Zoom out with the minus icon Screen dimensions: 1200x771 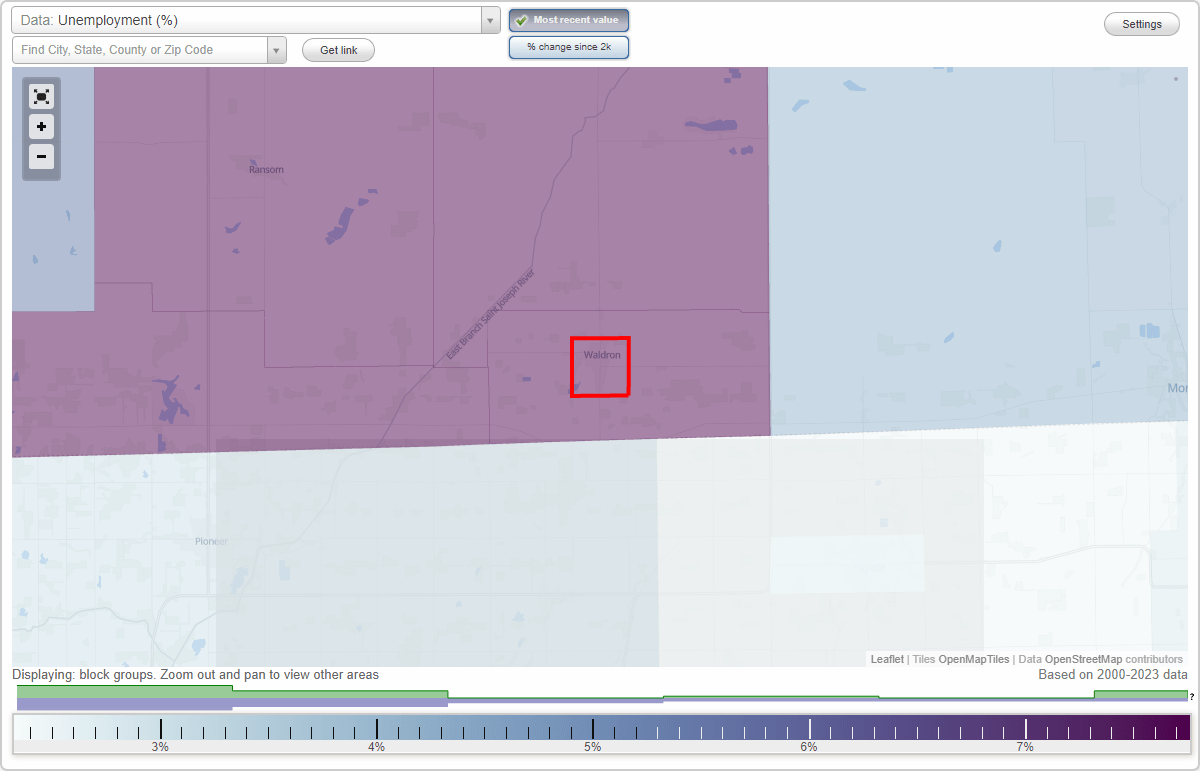coord(41,157)
